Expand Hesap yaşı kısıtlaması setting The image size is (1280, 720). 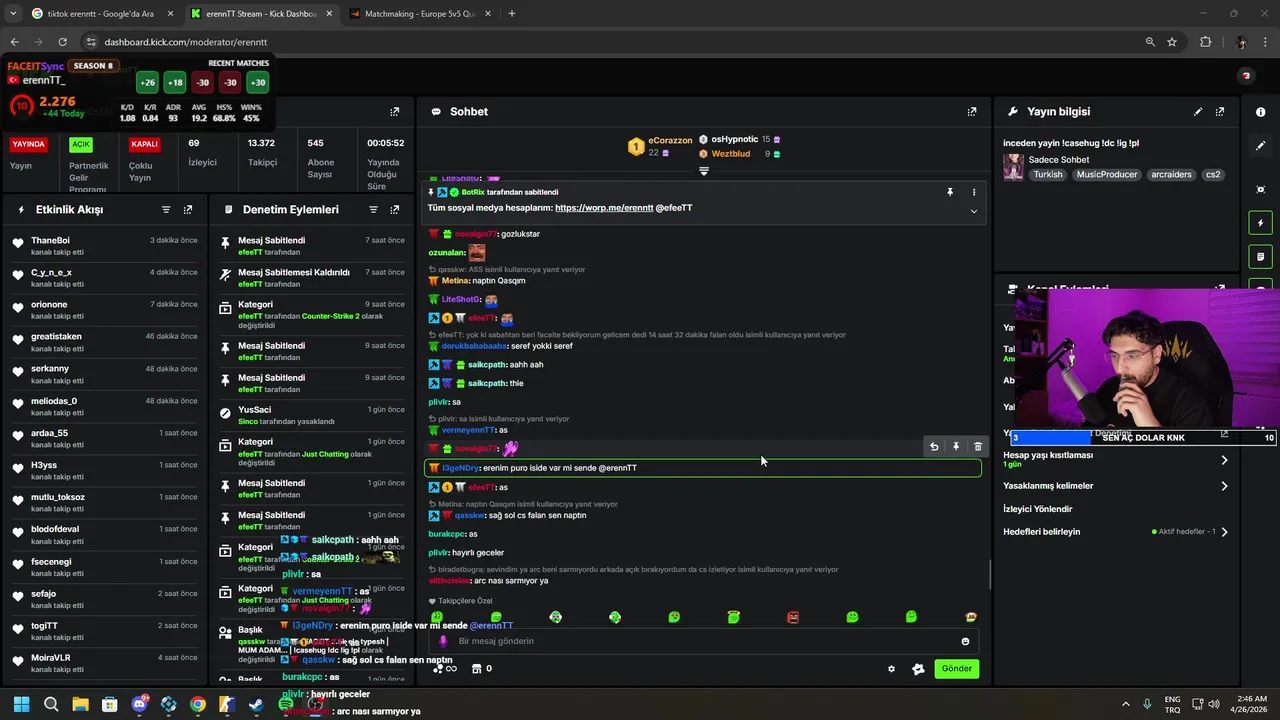(x=1224, y=460)
